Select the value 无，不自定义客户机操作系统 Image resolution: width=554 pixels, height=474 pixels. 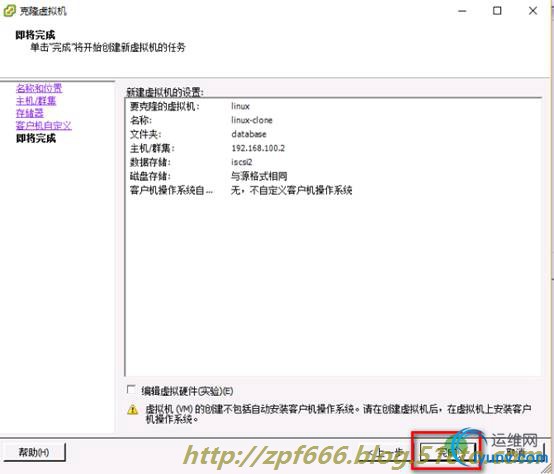coord(291,190)
